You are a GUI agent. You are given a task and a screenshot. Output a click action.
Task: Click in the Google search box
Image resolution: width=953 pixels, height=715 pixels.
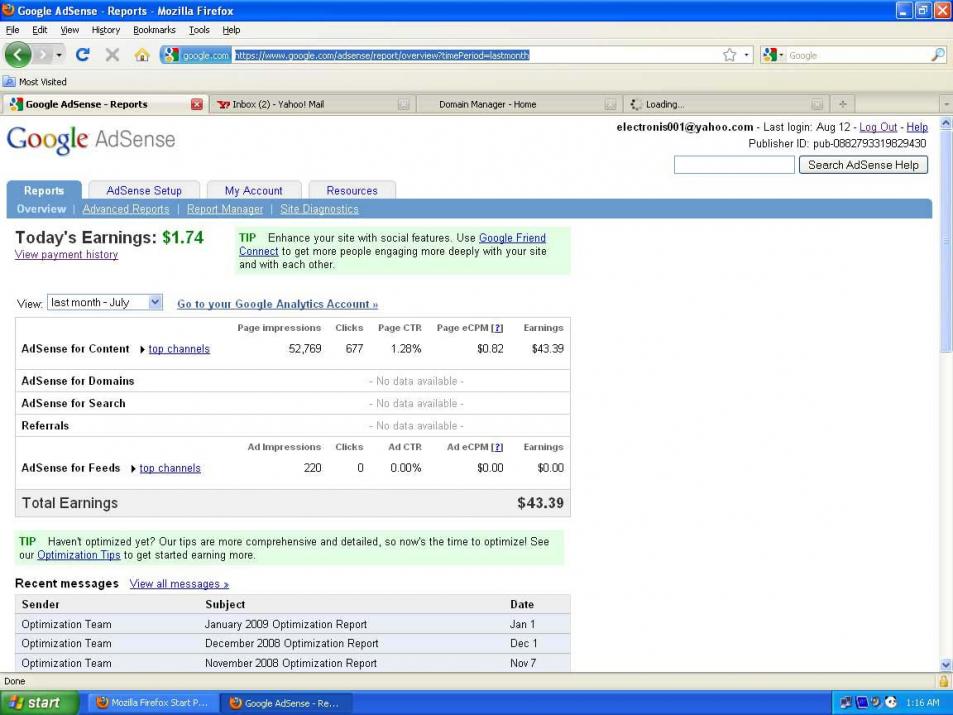(858, 55)
